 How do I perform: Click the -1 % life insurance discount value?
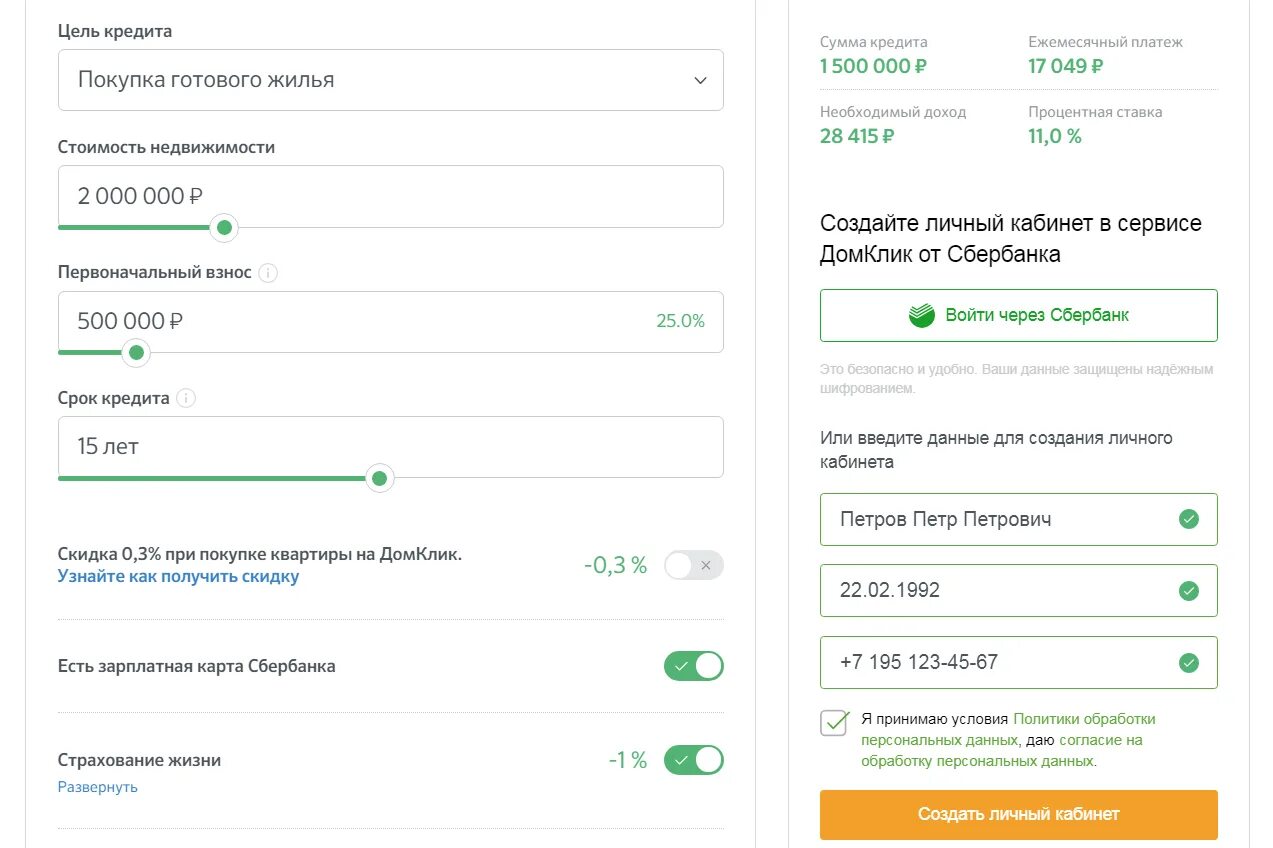tap(628, 760)
